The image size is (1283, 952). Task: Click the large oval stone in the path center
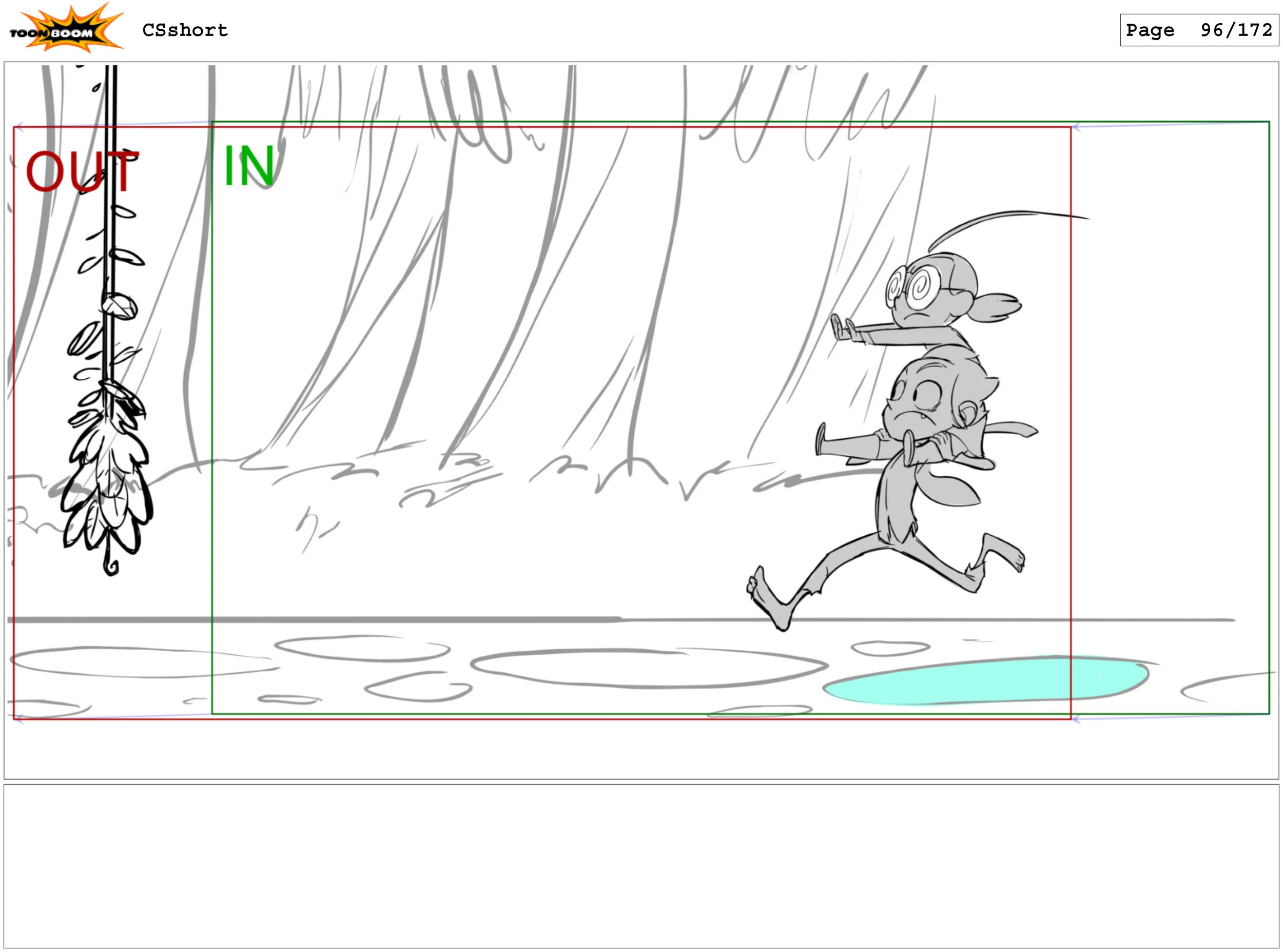pyautogui.click(x=648, y=669)
